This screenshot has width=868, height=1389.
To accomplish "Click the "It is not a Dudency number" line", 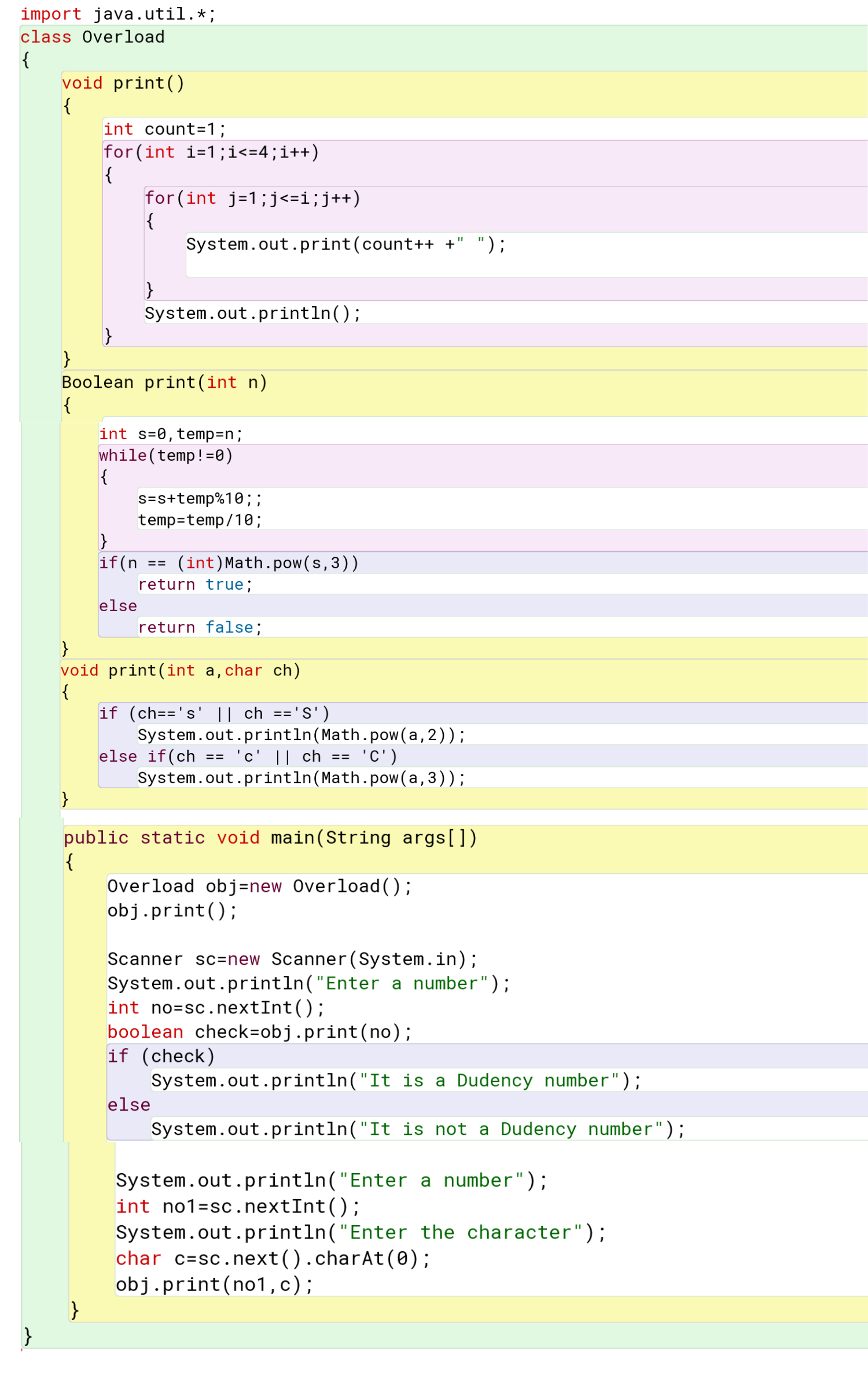I will pyautogui.click(x=418, y=1129).
